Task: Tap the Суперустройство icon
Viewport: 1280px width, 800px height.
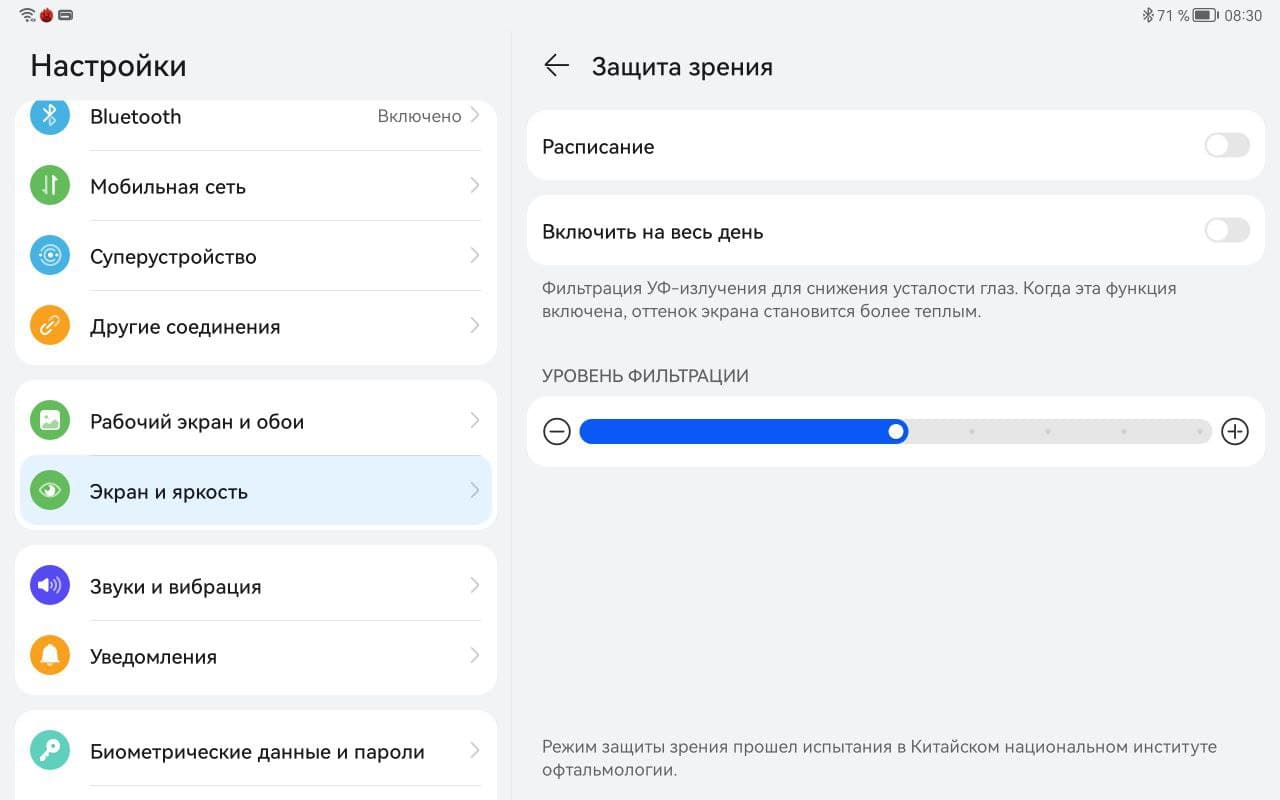Action: [x=50, y=256]
